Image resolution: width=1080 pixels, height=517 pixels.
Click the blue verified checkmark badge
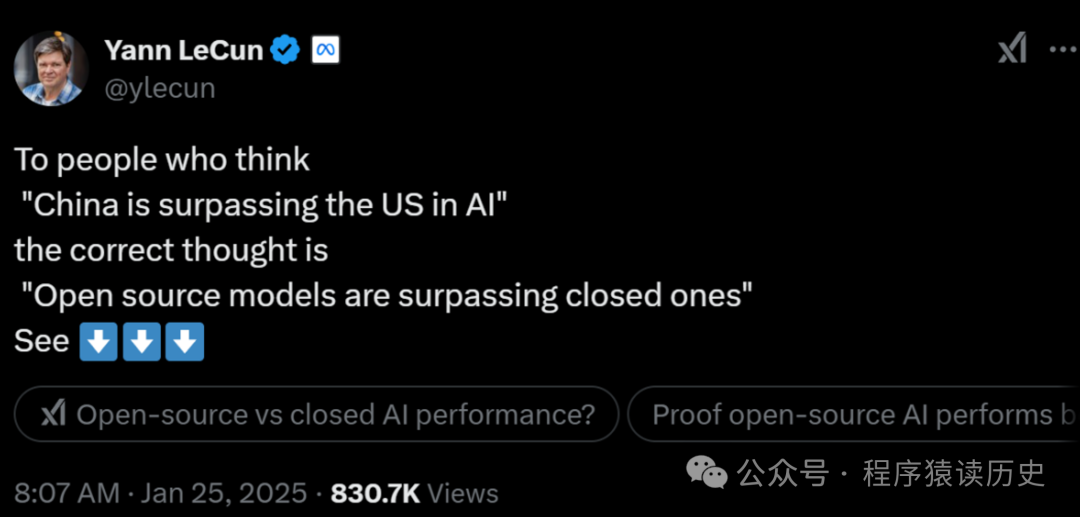286,49
